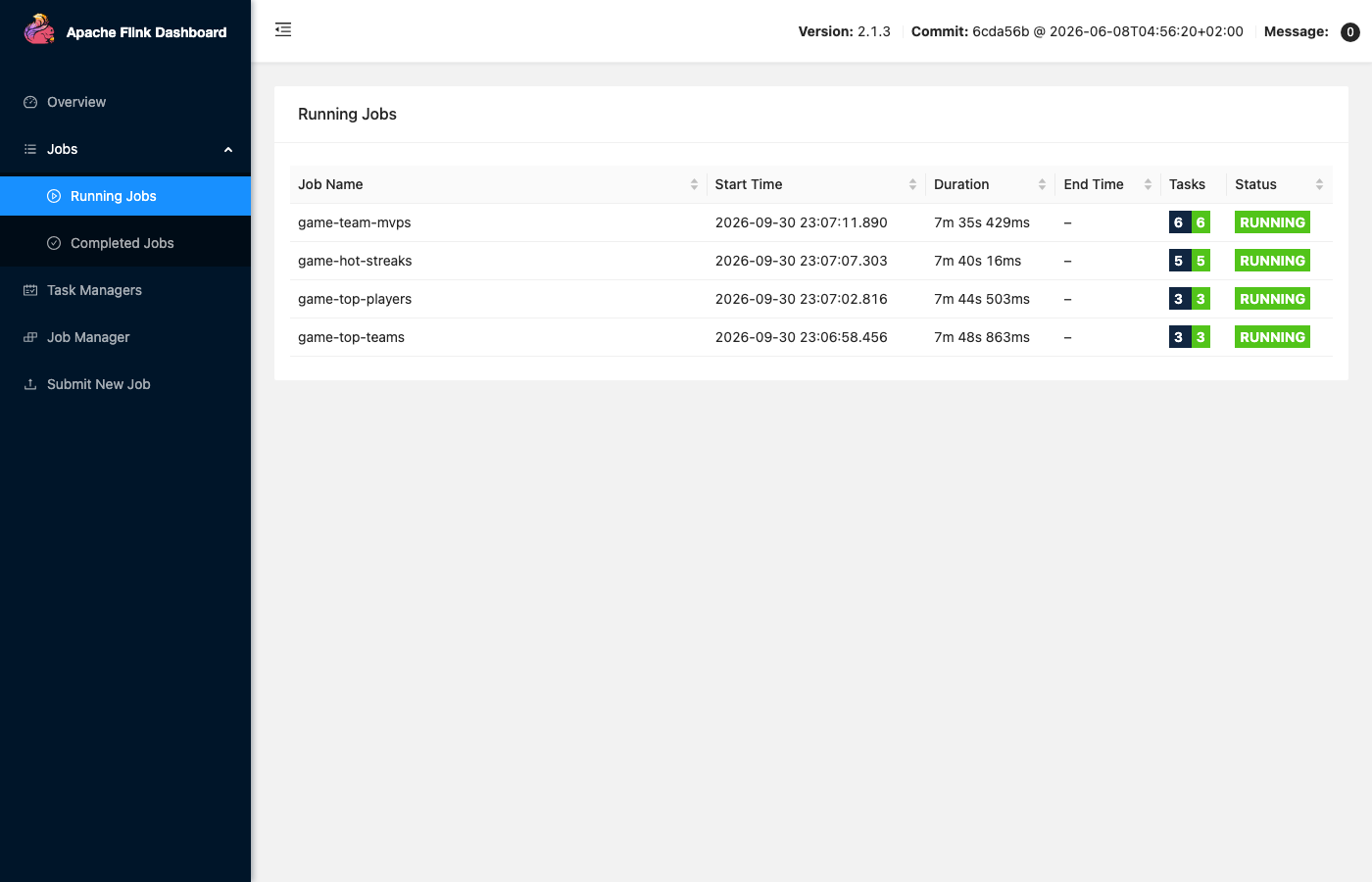The height and width of the screenshot is (882, 1372).
Task: Click green running tasks badge for game-team-mvps
Action: click(1200, 222)
